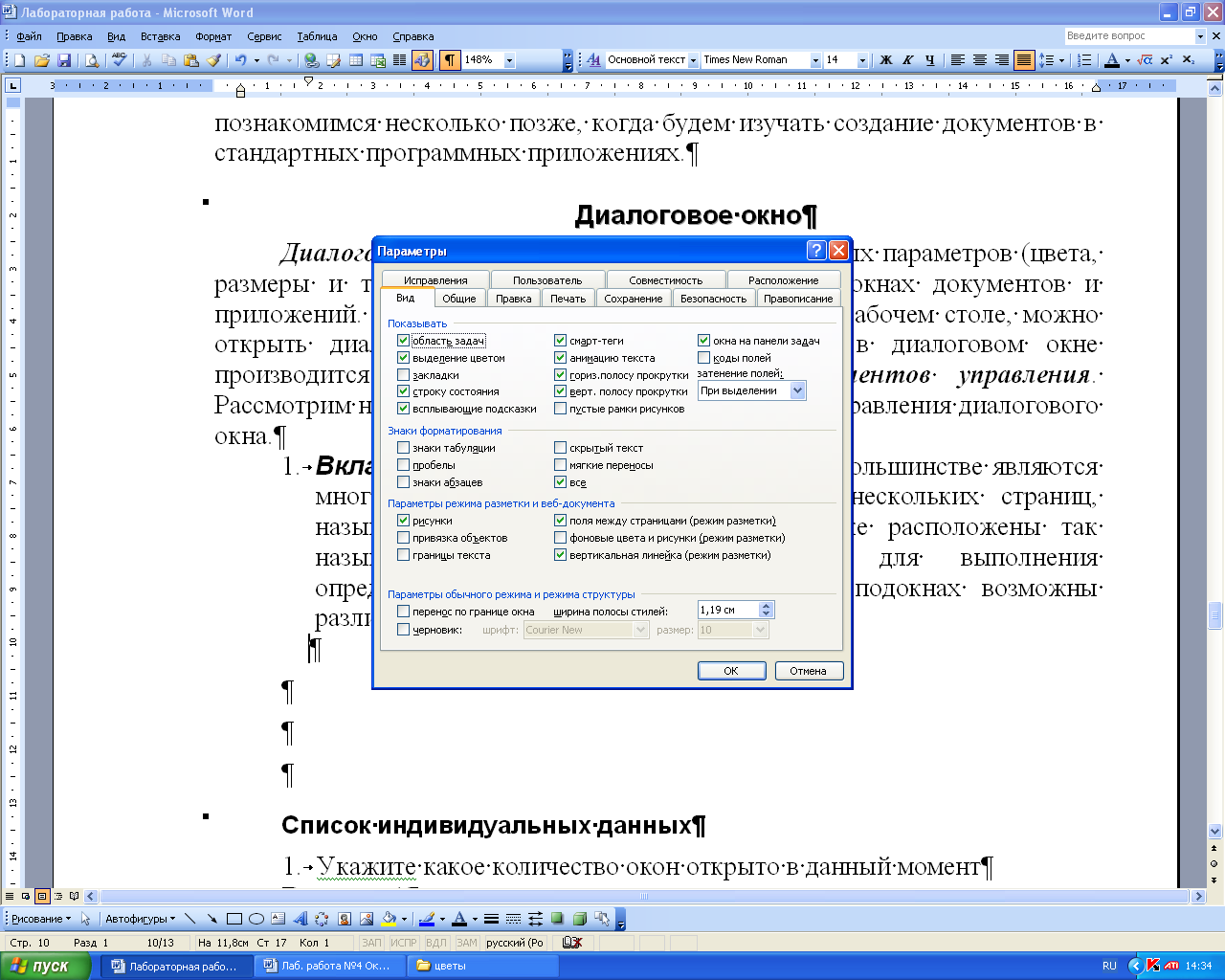Open the Times New Roman font dropdown
The width and height of the screenshot is (1225, 980).
click(x=815, y=60)
